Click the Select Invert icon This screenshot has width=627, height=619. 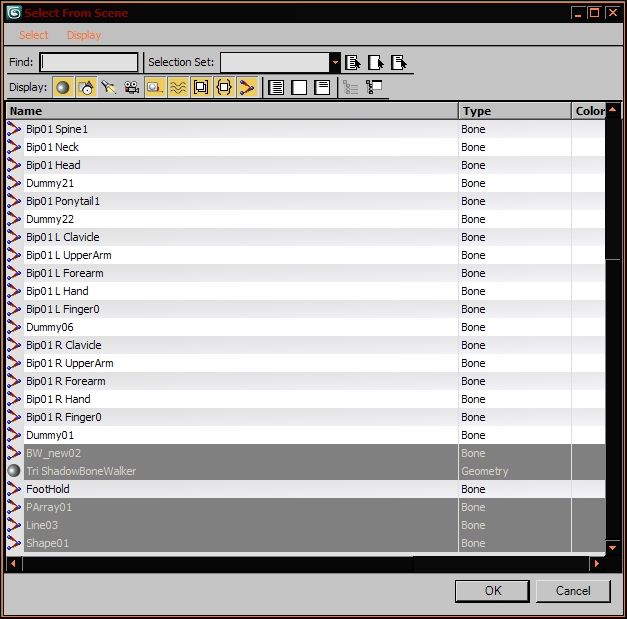[399, 62]
